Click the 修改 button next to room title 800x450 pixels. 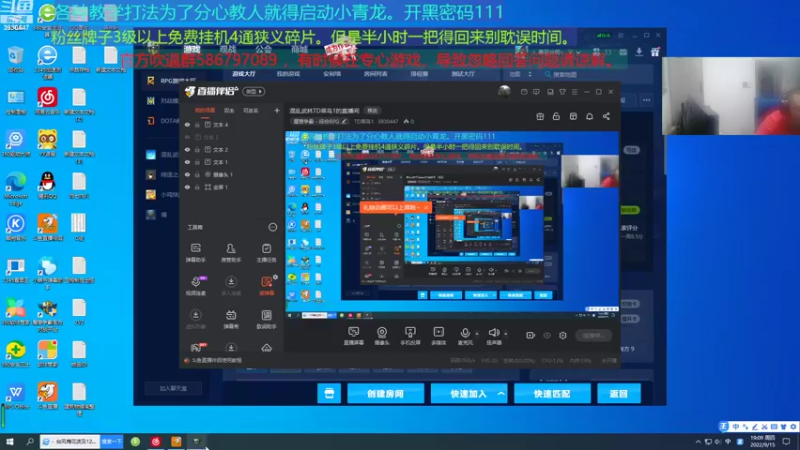(372, 111)
